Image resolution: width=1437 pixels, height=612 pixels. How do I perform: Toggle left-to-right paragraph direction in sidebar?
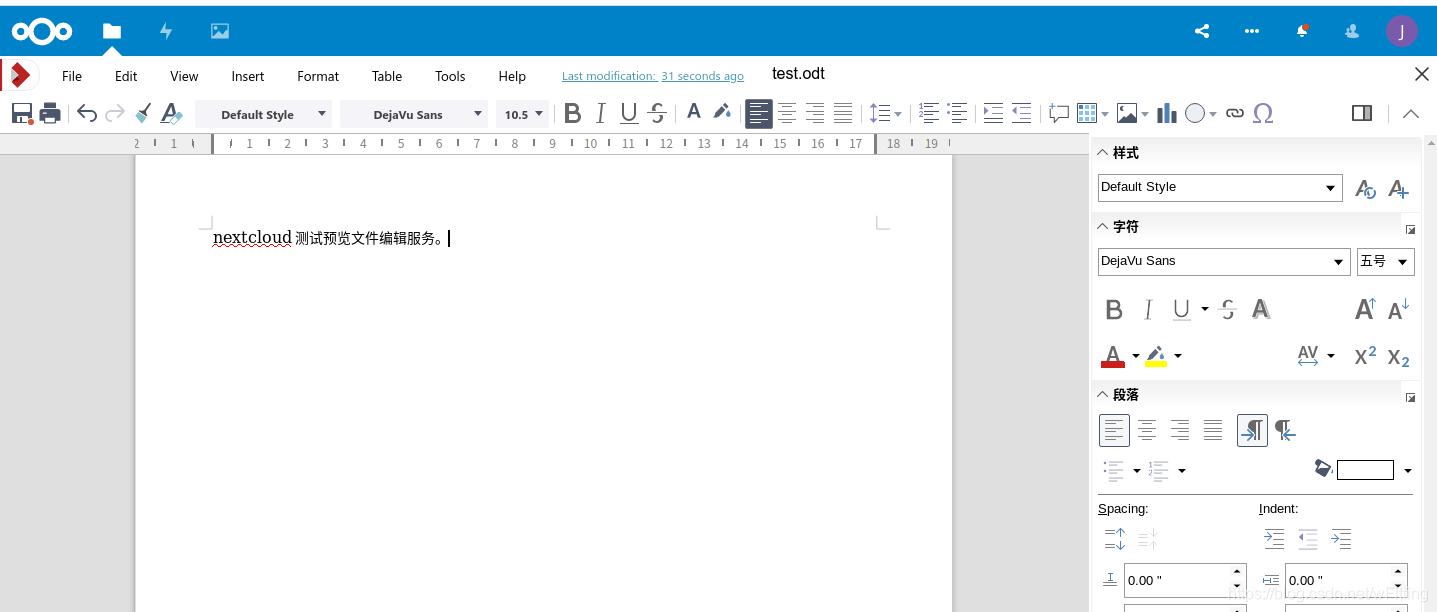1252,430
